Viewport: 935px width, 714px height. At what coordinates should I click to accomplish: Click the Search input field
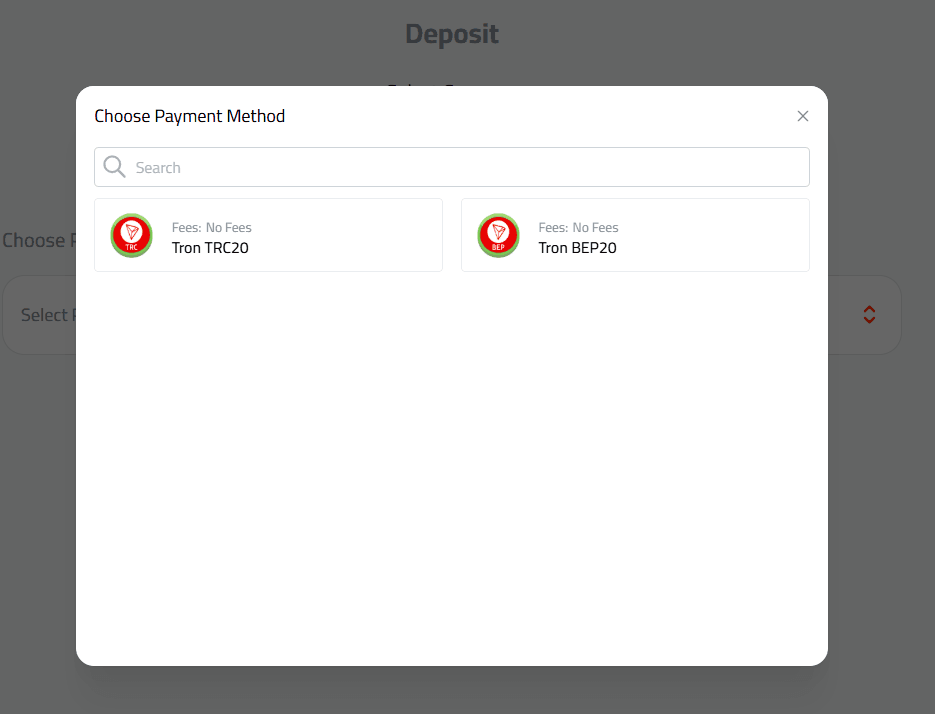tap(451, 167)
